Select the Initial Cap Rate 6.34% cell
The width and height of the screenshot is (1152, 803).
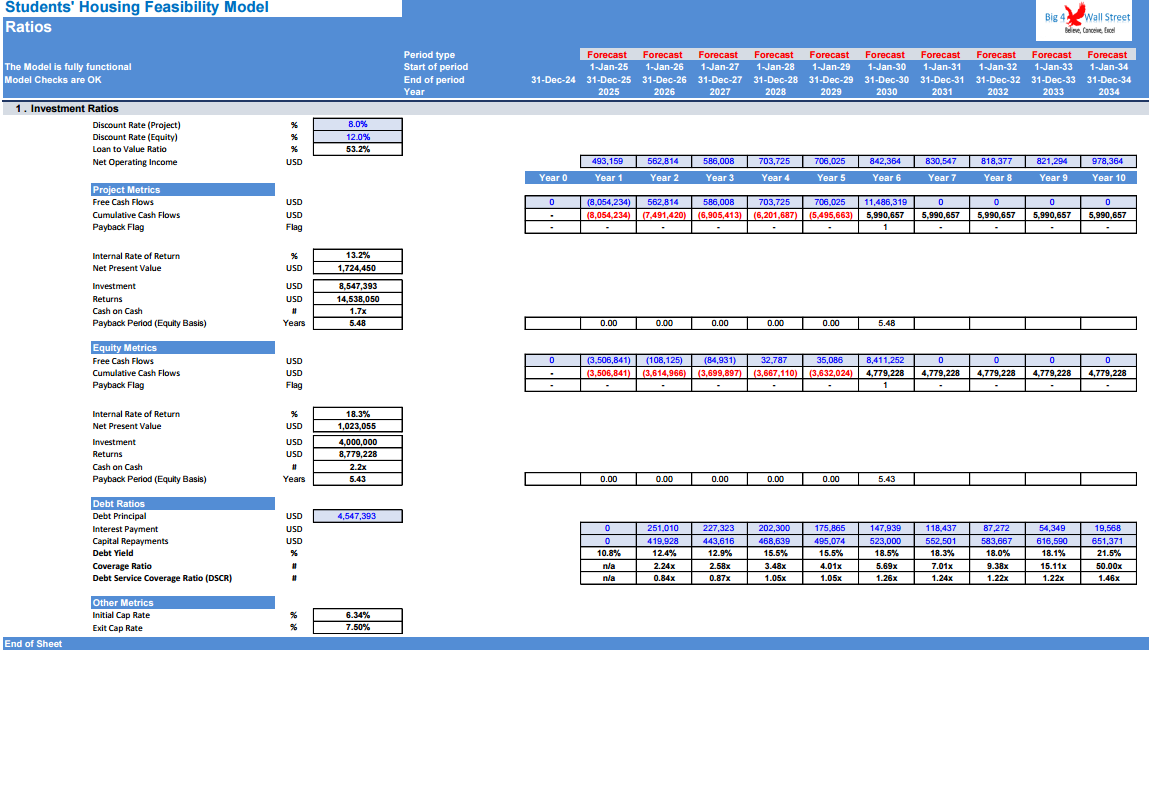358,615
